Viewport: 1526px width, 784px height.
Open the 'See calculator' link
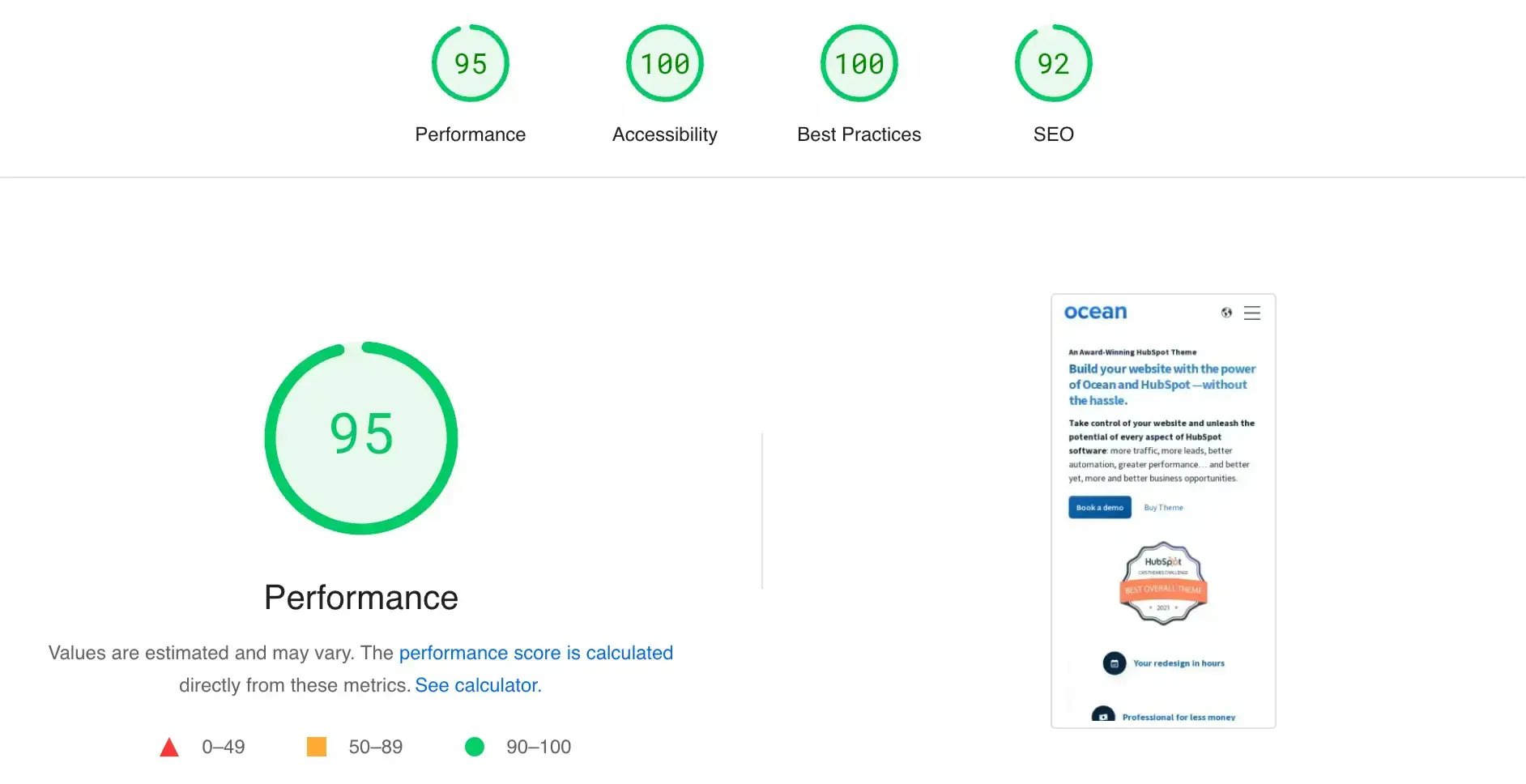[x=476, y=685]
